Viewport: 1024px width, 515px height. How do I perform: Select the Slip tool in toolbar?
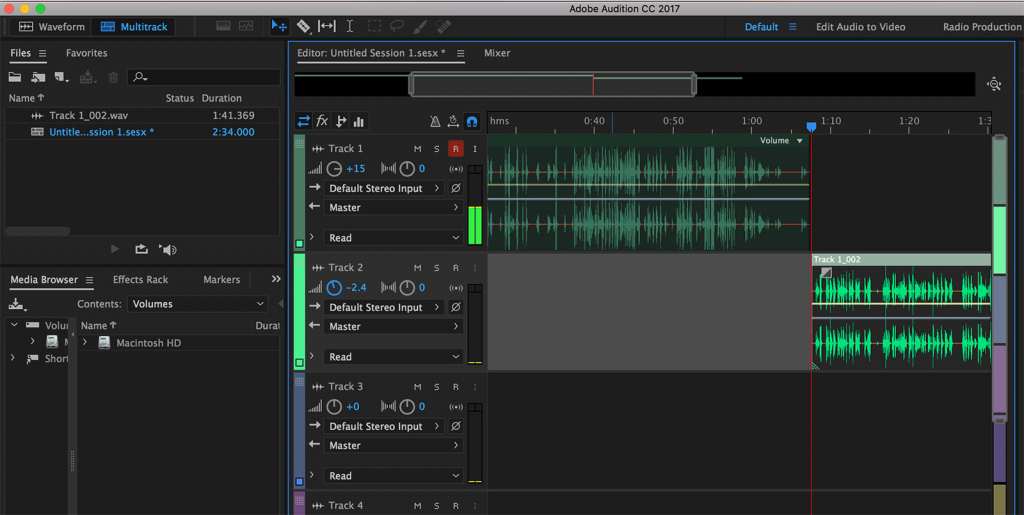click(327, 27)
